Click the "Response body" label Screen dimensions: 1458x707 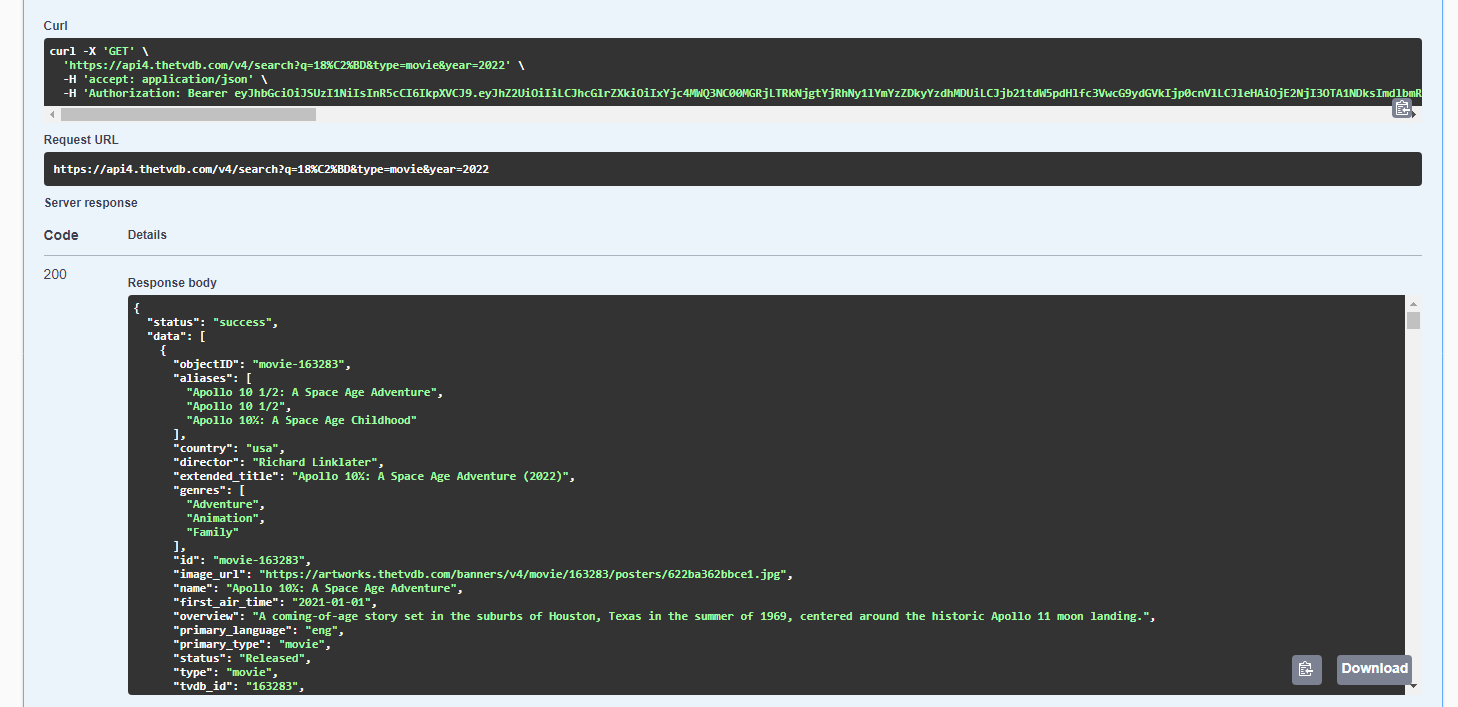172,283
